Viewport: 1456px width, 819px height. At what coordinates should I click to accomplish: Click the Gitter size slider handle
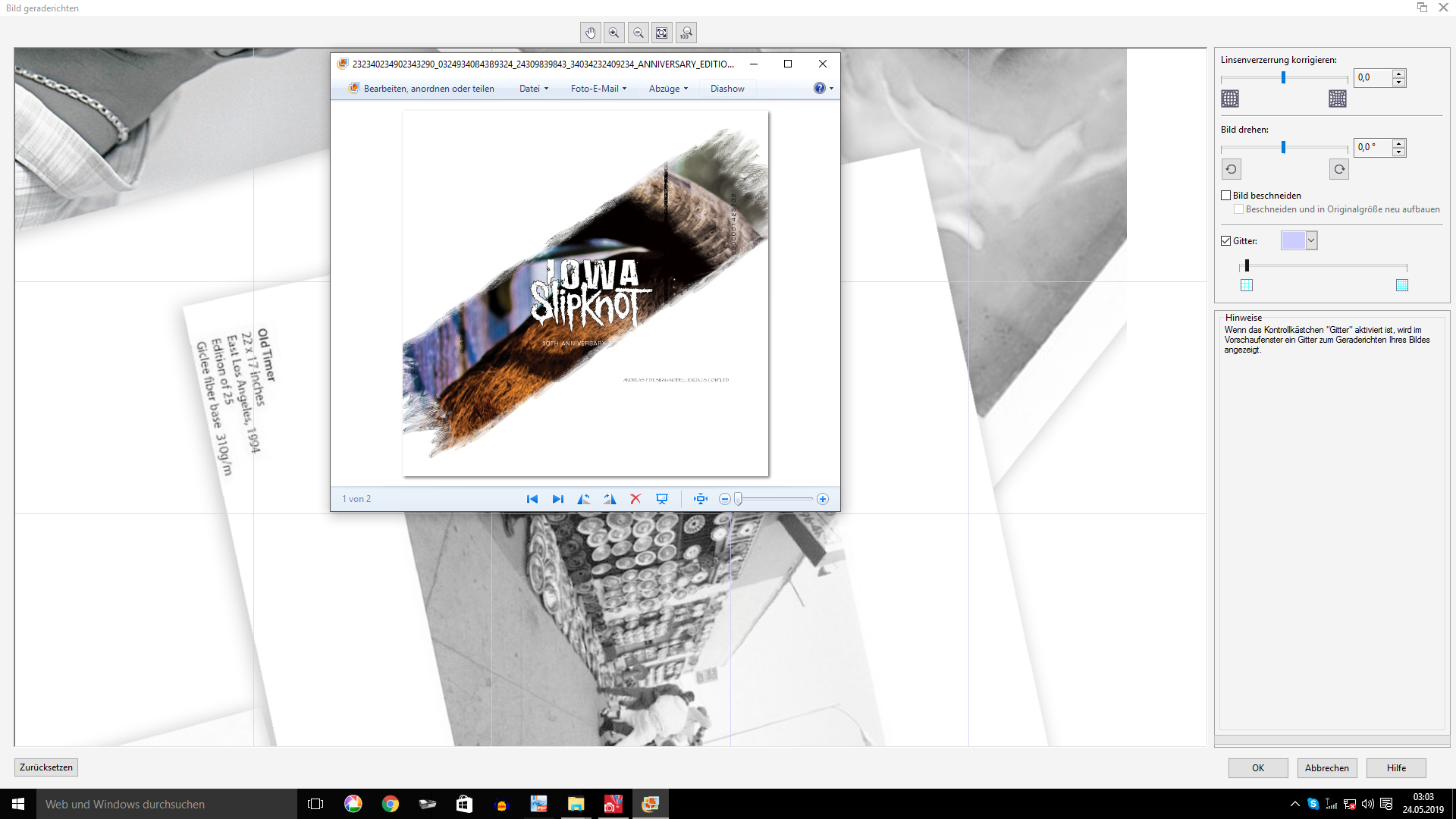tap(1247, 265)
